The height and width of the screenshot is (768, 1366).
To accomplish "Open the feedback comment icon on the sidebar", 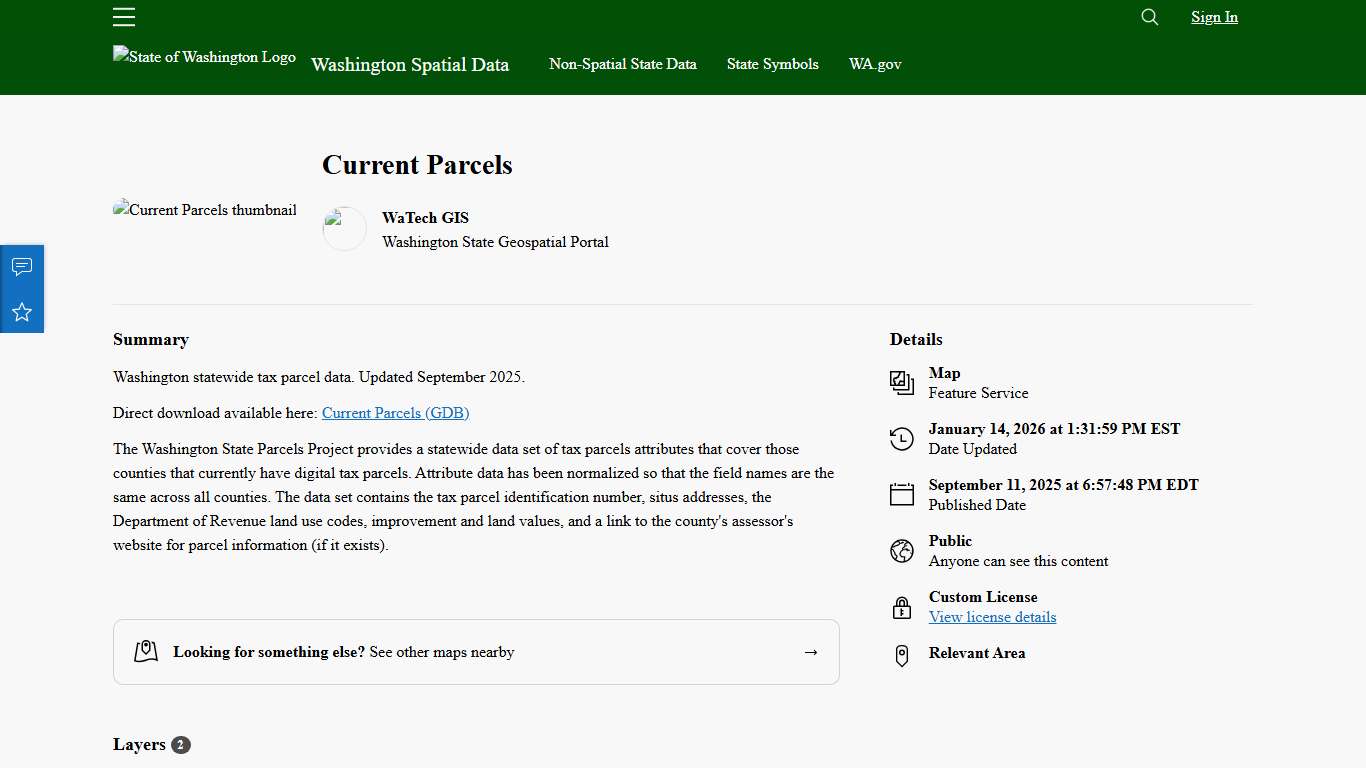I will pos(22,266).
